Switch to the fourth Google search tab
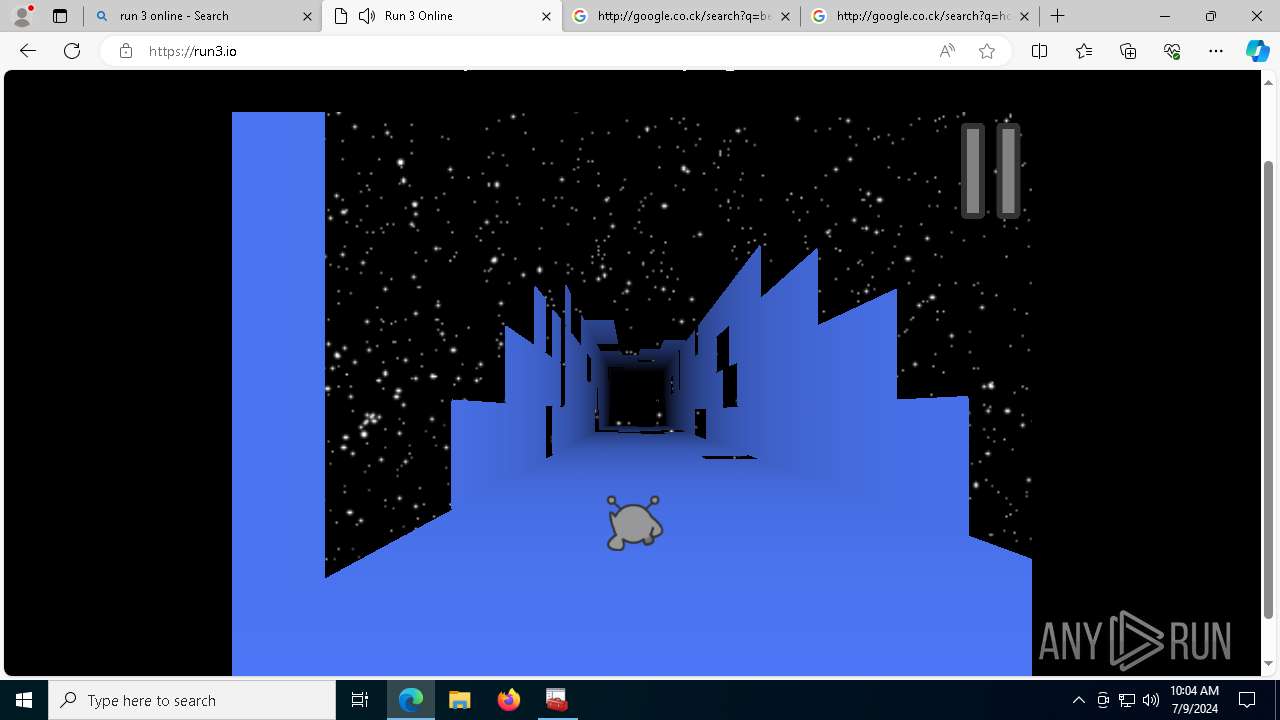 pos(920,16)
